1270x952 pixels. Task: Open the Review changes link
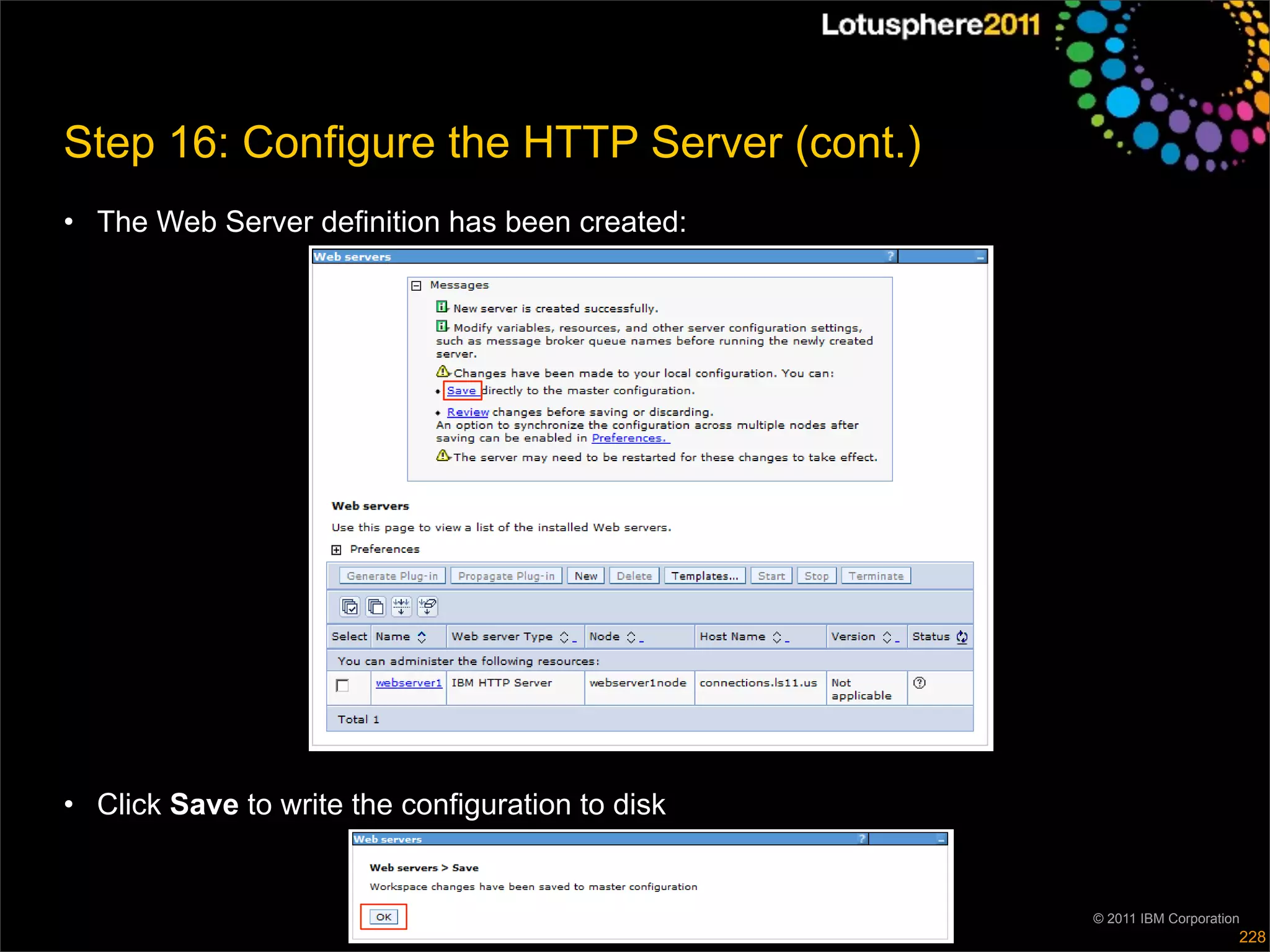(x=468, y=412)
